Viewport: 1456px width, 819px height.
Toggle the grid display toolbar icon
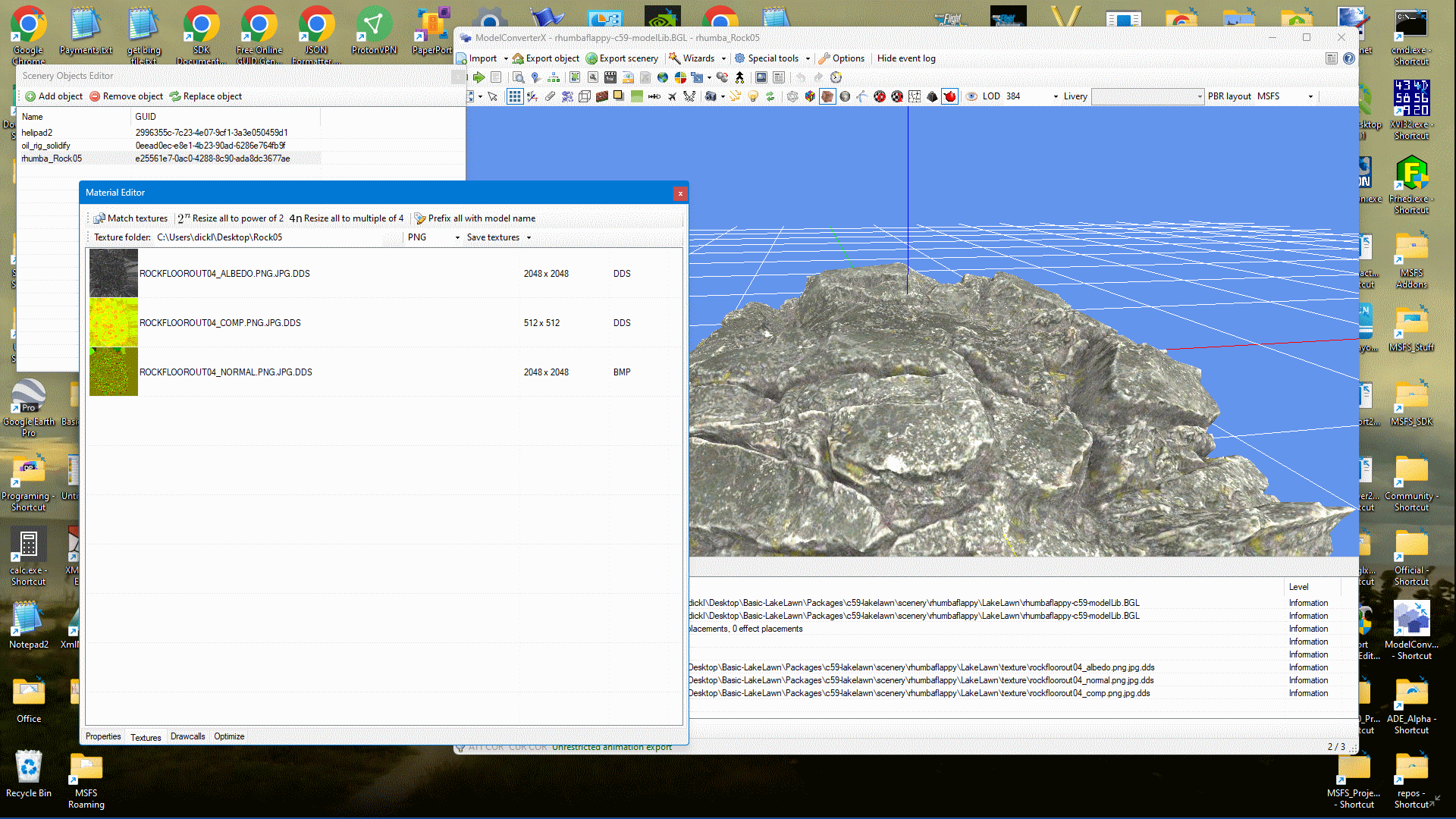515,96
